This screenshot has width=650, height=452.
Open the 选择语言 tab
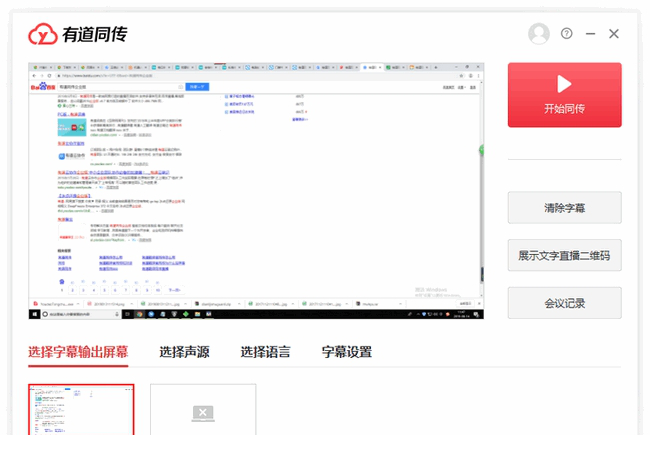point(265,352)
